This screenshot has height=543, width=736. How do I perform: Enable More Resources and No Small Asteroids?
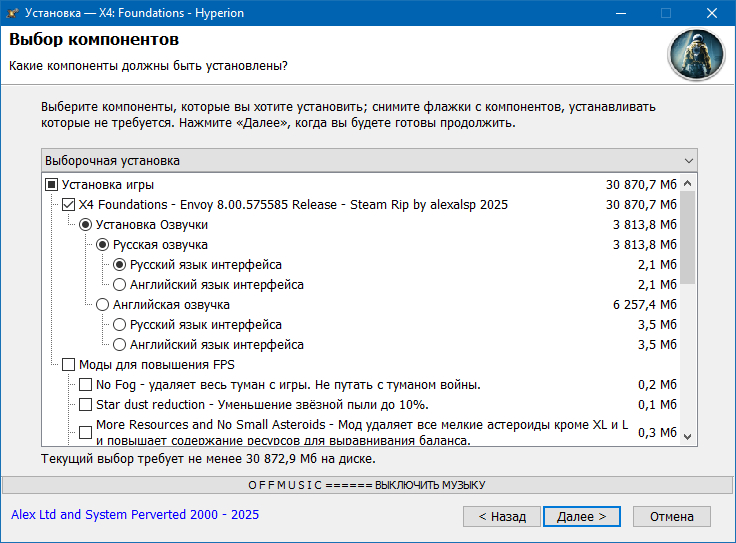[x=85, y=432]
